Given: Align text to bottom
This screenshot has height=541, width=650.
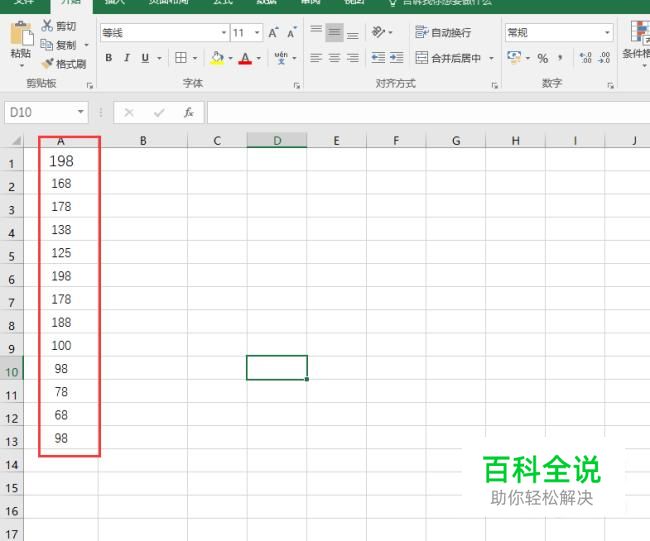Looking at the screenshot, I should click(353, 33).
